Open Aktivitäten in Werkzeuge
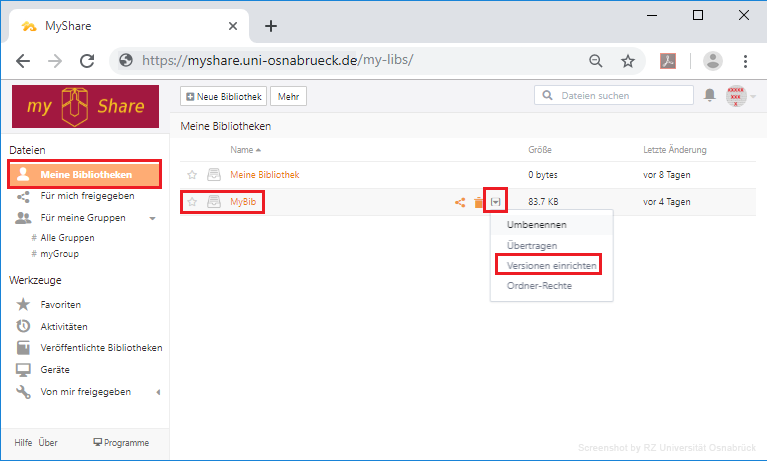 tap(64, 326)
